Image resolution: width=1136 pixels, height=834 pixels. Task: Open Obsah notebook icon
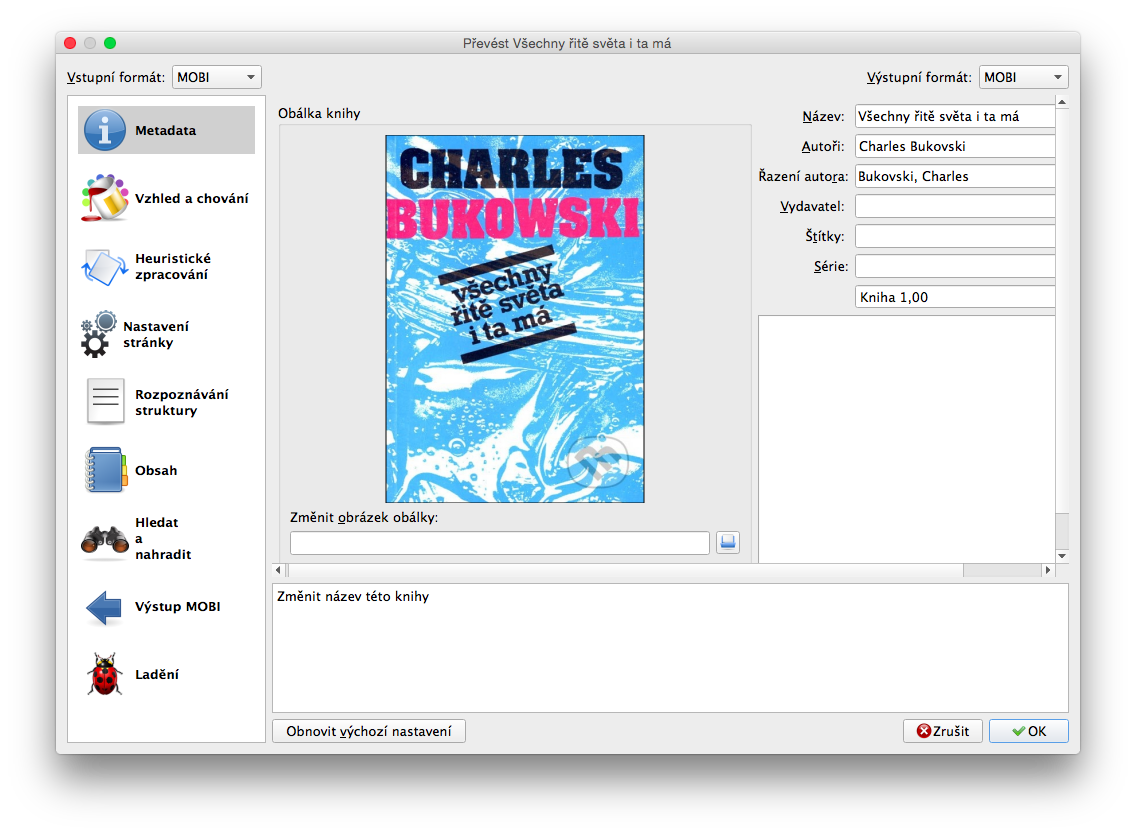coord(104,470)
